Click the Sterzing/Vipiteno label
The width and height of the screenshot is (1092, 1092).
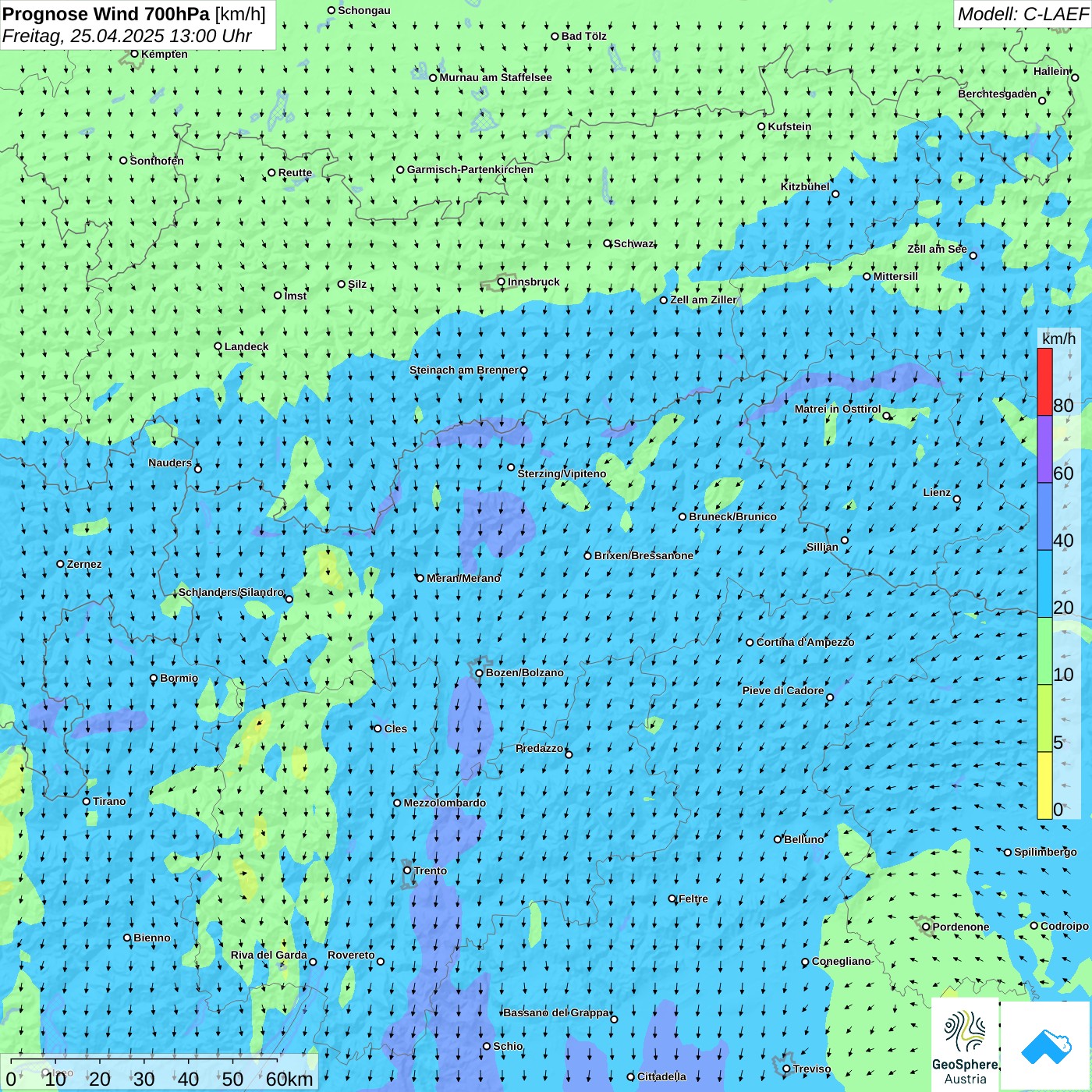click(x=562, y=473)
